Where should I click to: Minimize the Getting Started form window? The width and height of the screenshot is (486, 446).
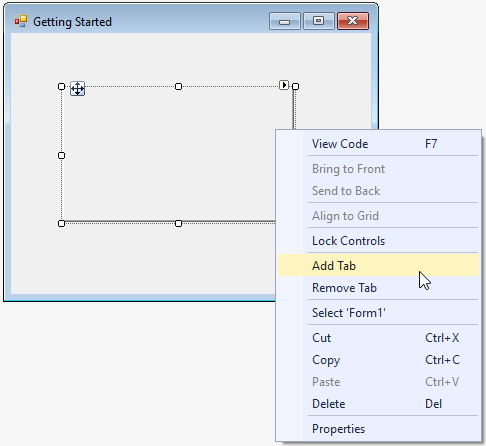pos(285,21)
